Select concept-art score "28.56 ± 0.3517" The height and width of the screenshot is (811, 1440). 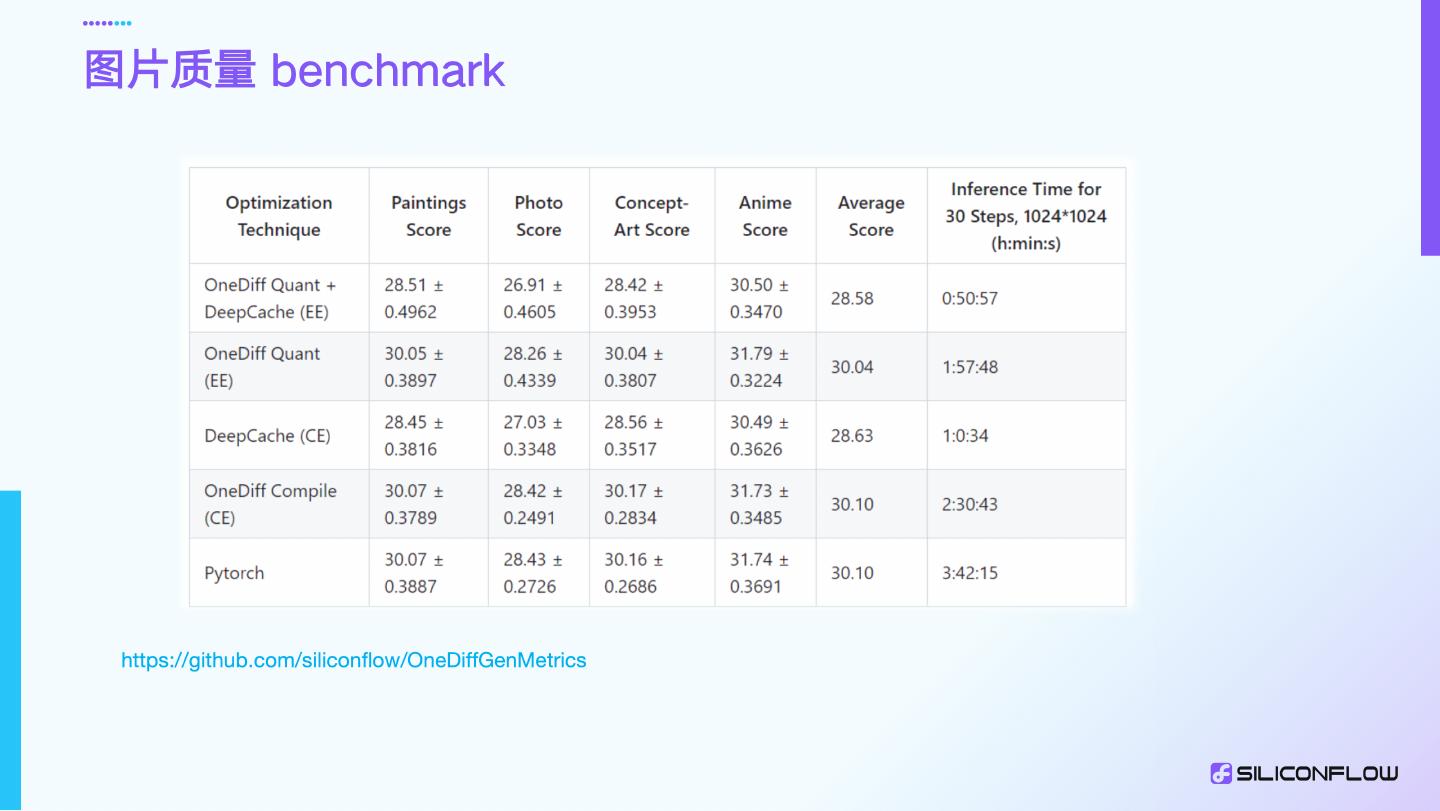(634, 435)
